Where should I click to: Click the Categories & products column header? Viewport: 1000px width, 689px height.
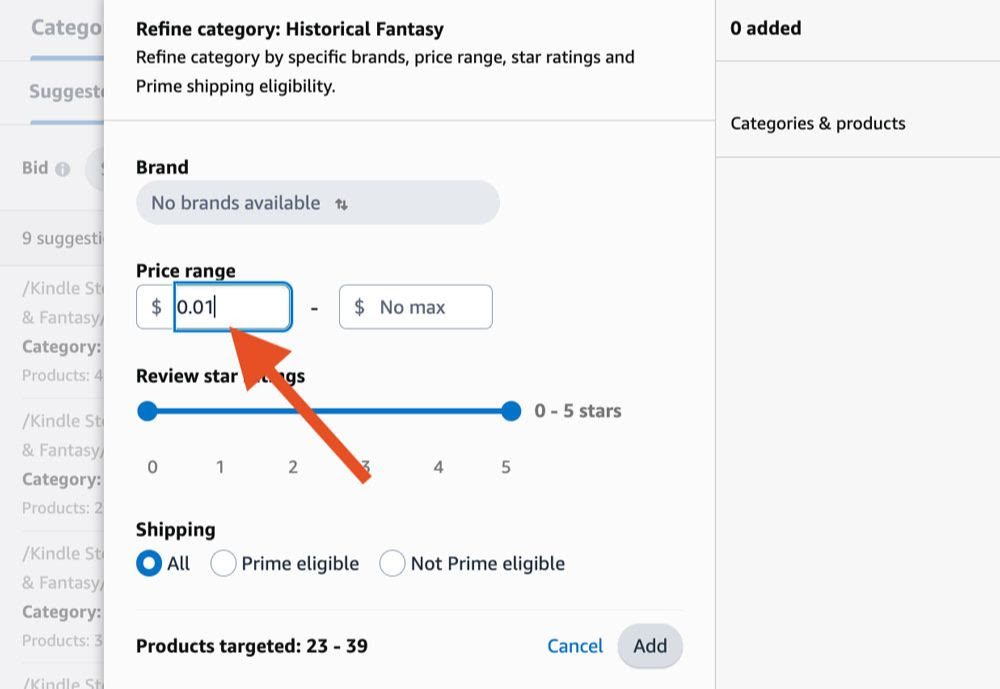click(818, 124)
